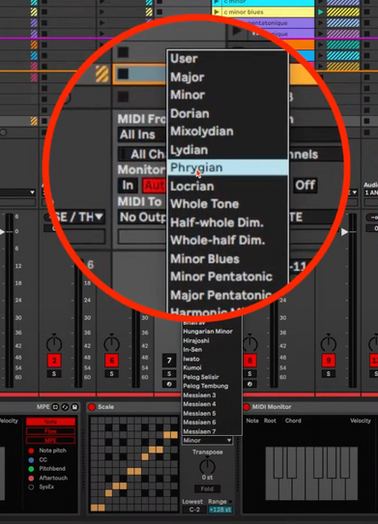Choose Pelog Tembung scale
Screen dimensions: 378x524
tap(212, 386)
